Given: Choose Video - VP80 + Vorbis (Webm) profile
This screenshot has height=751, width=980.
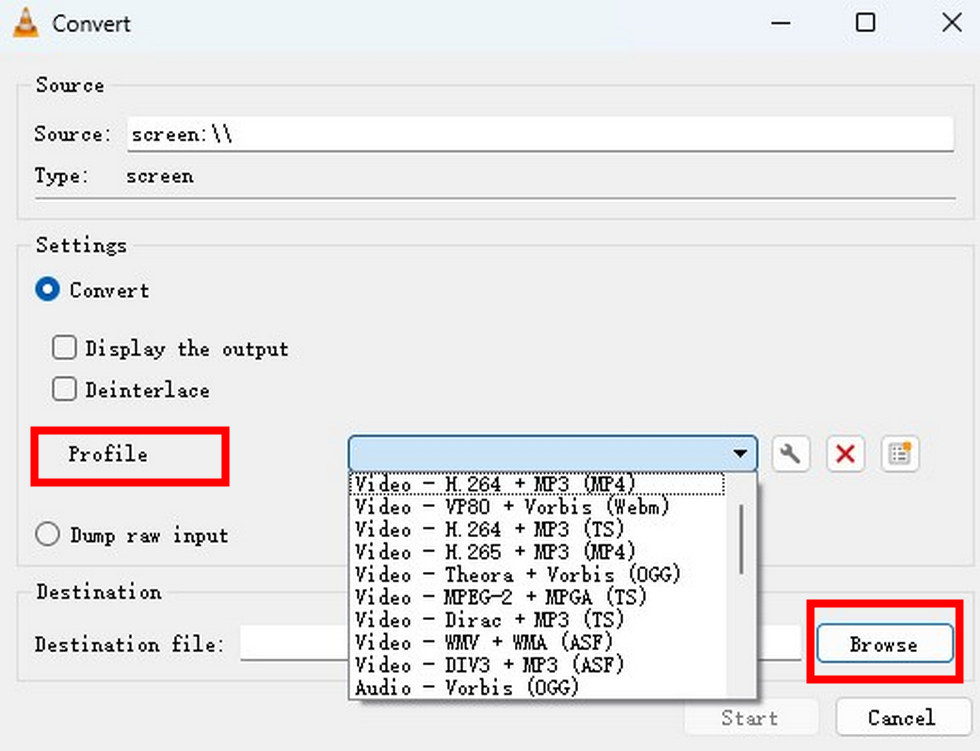Looking at the screenshot, I should coord(512,507).
